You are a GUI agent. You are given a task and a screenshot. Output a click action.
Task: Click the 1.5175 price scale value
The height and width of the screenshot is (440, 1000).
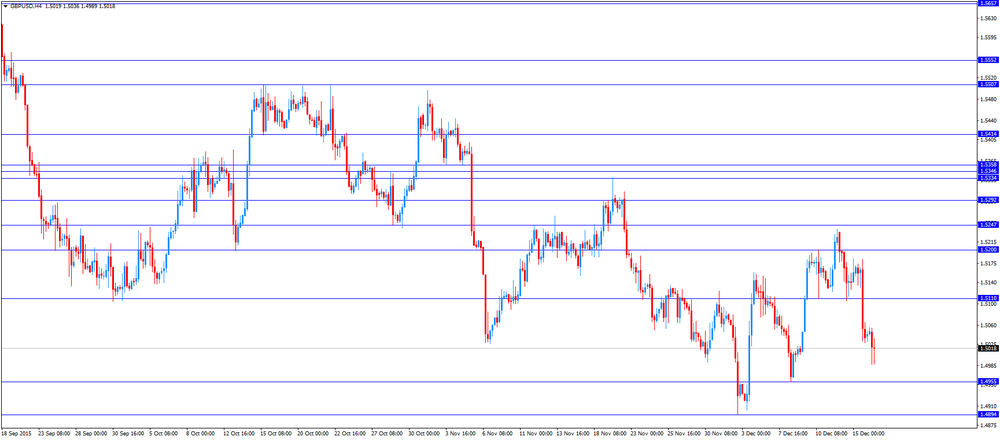(988, 263)
